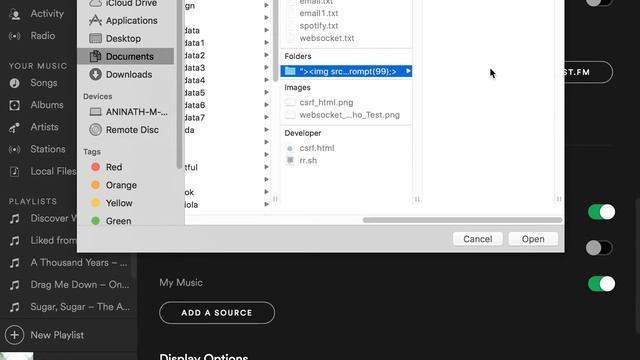The height and width of the screenshot is (360, 640).
Task: Open the Local Files section
Action: [53, 171]
